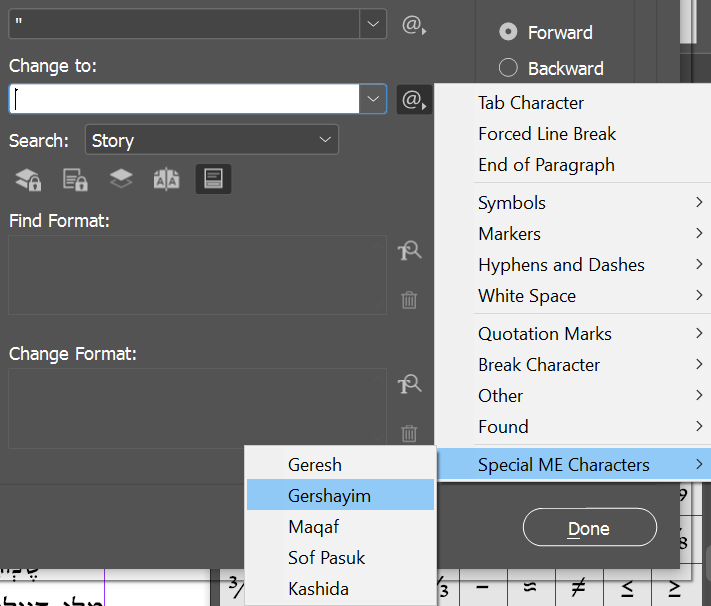The width and height of the screenshot is (711, 606).
Task: Open special characters menu for Find what
Action: point(413,25)
